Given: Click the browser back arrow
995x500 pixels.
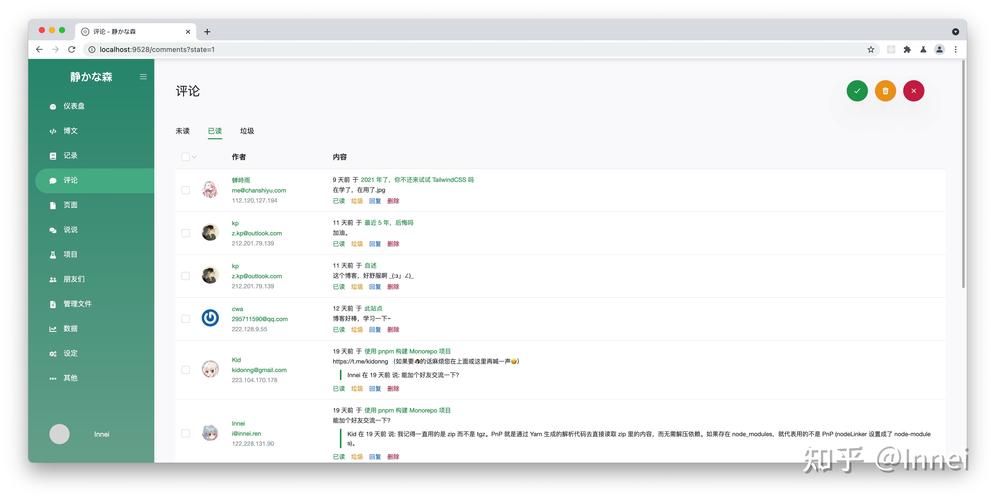Looking at the screenshot, I should [39, 49].
